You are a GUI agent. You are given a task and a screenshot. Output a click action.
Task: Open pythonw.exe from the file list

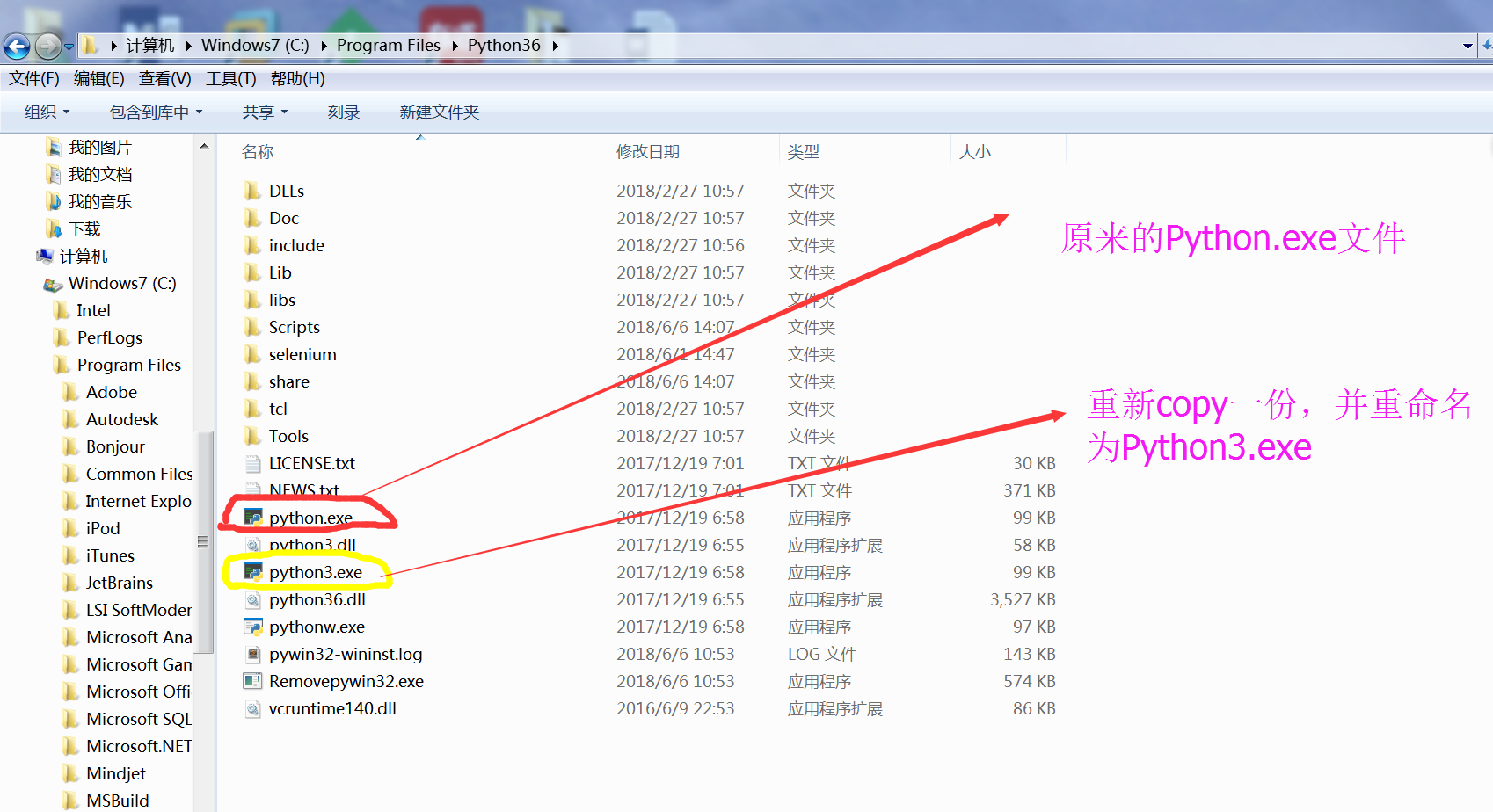(x=317, y=627)
